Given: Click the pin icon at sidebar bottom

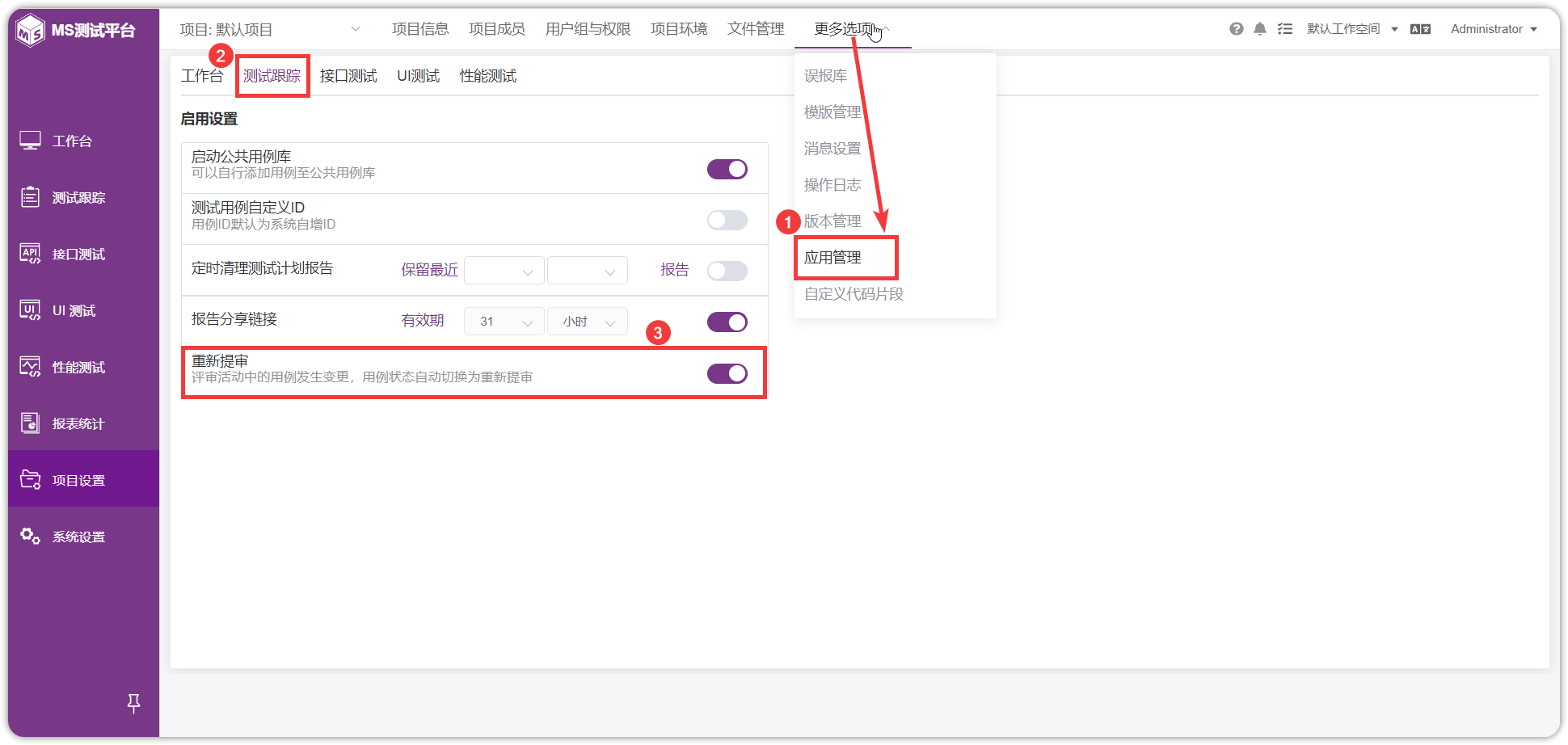Looking at the screenshot, I should pos(134,703).
